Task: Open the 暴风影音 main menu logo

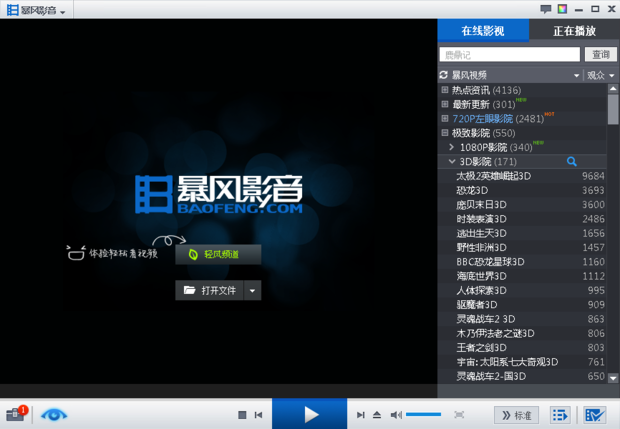Action: [36, 10]
